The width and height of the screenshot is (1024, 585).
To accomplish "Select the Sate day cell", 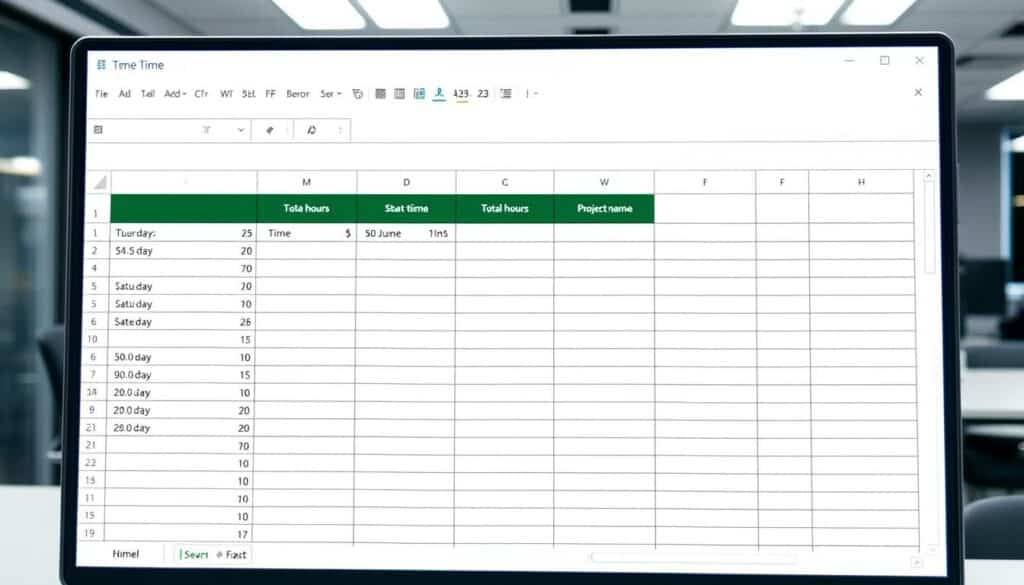I will pyautogui.click(x=183, y=322).
